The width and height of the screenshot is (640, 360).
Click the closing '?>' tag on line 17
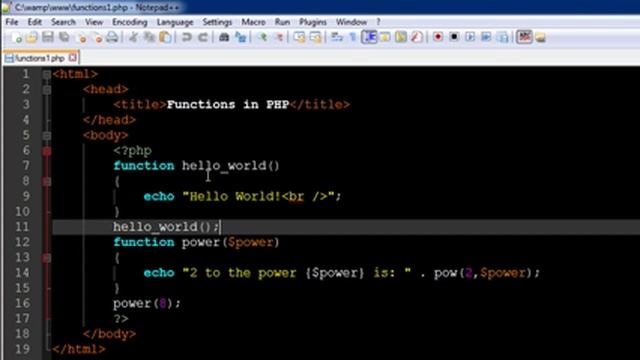pos(121,319)
